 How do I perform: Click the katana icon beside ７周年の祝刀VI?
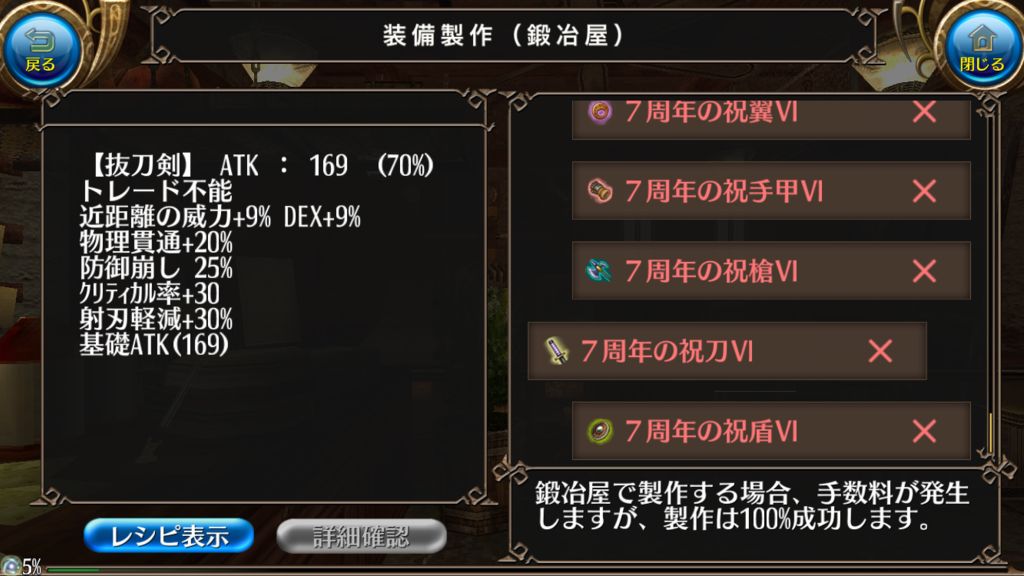[556, 351]
